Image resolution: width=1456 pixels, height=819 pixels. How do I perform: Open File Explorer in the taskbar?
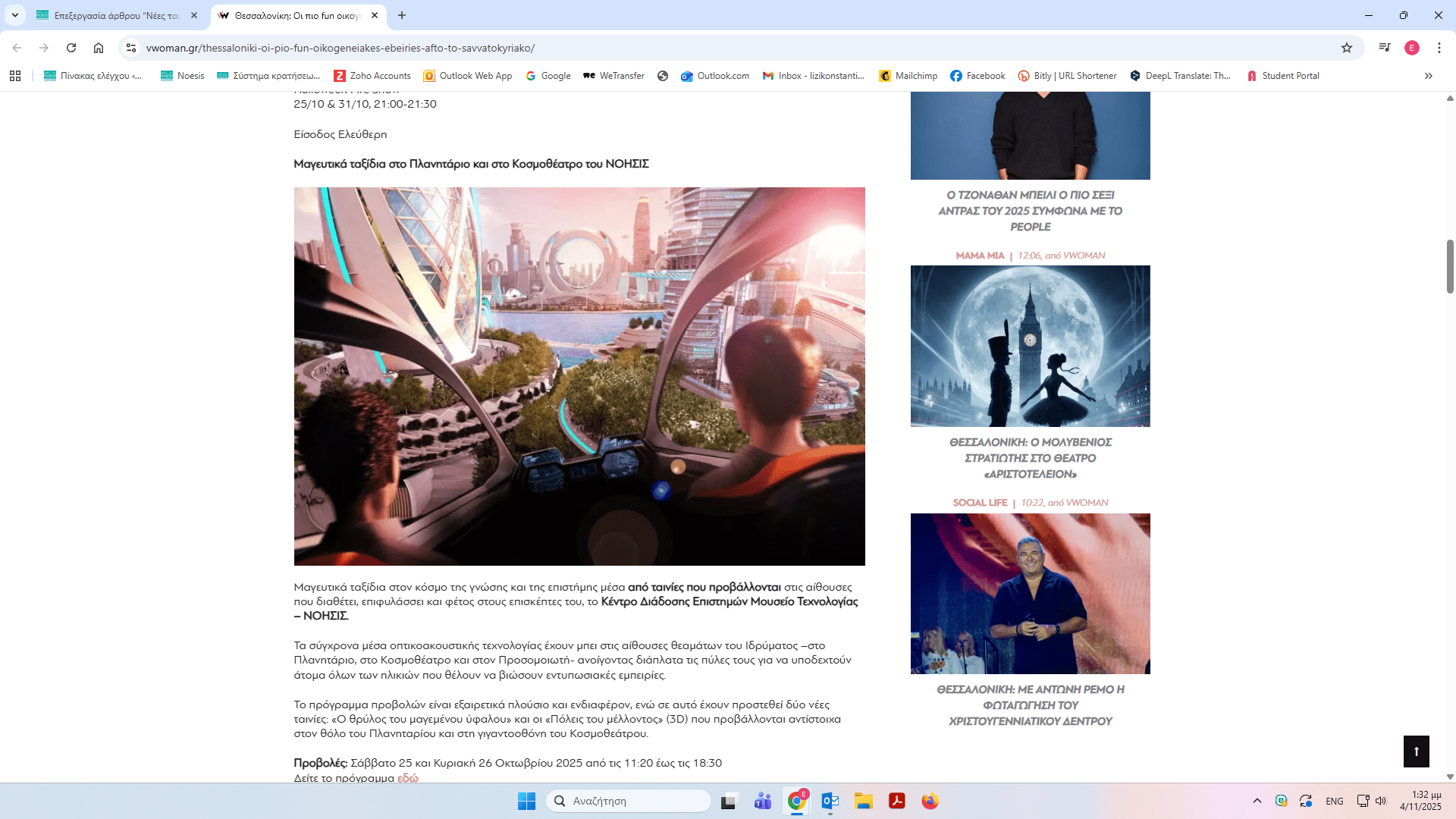click(x=864, y=802)
